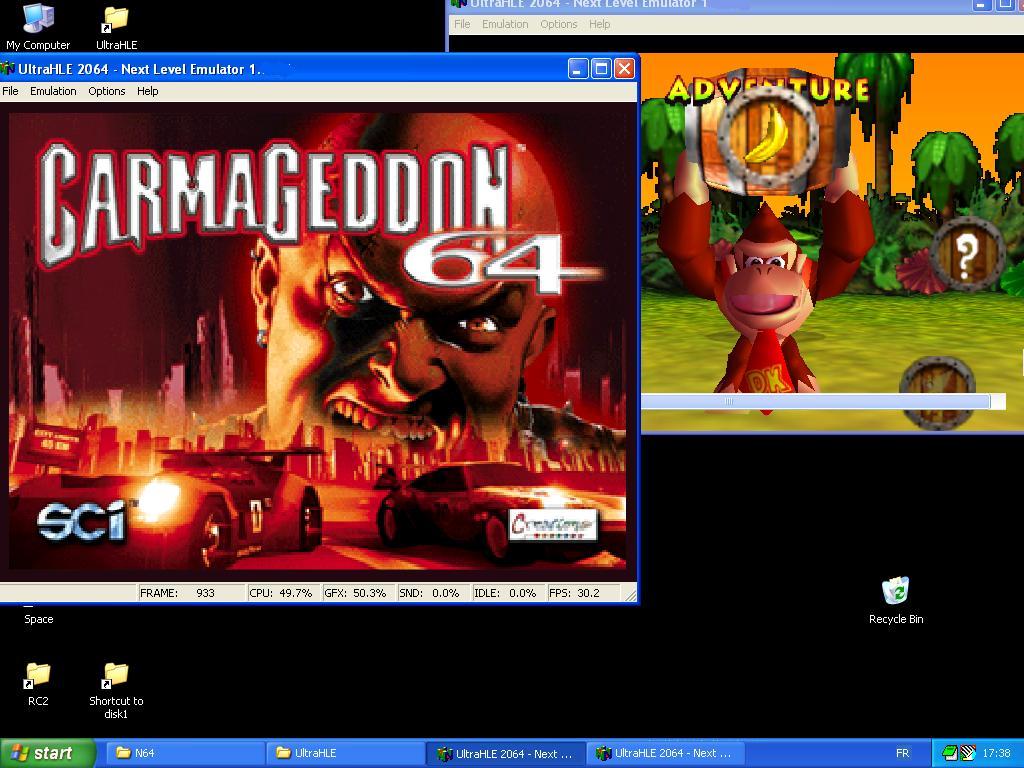Open File menu in front Carmageddon window
Image resolution: width=1024 pixels, height=768 pixels.
[x=10, y=91]
